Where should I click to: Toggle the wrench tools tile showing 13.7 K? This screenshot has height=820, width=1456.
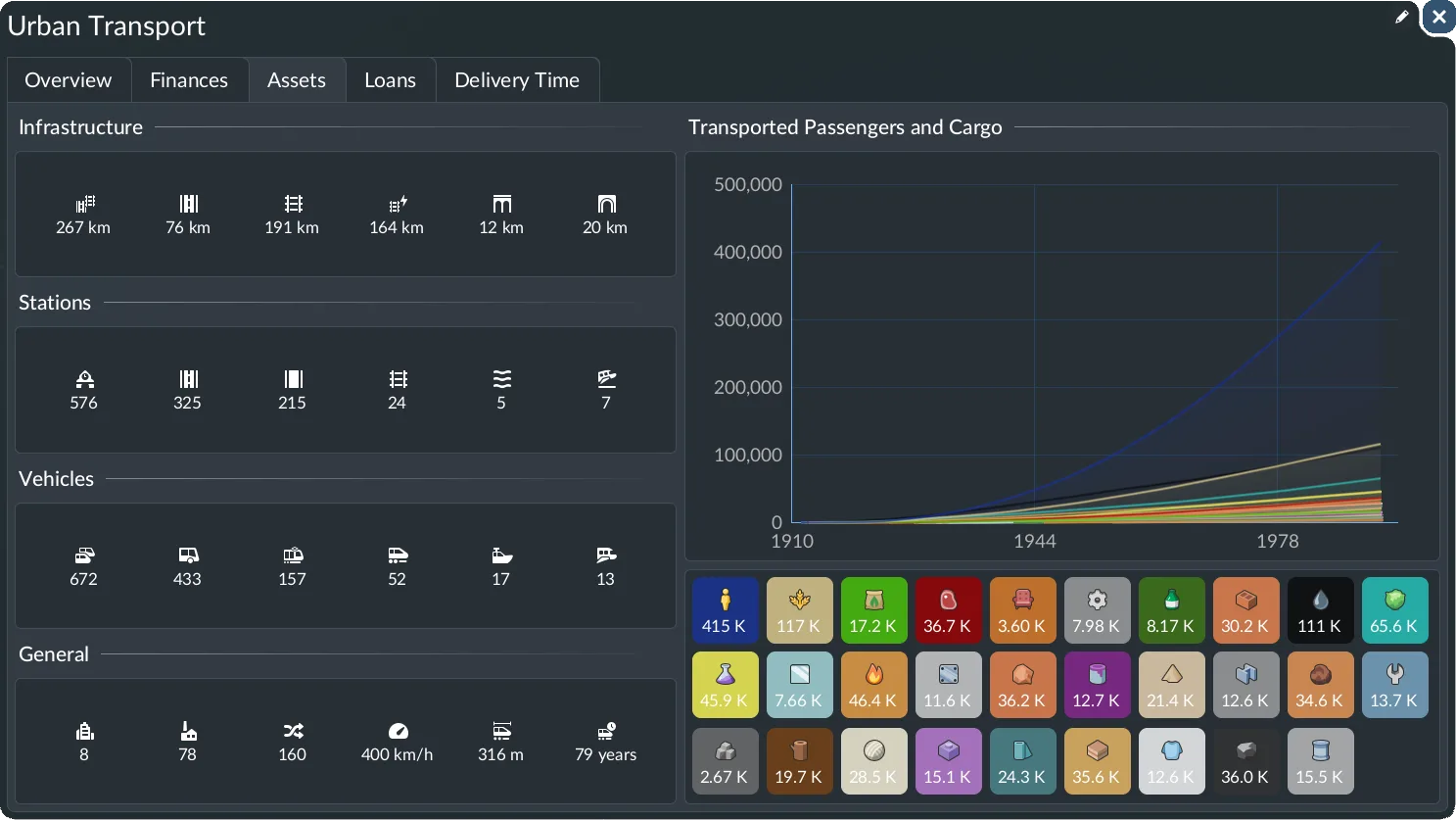[1395, 685]
